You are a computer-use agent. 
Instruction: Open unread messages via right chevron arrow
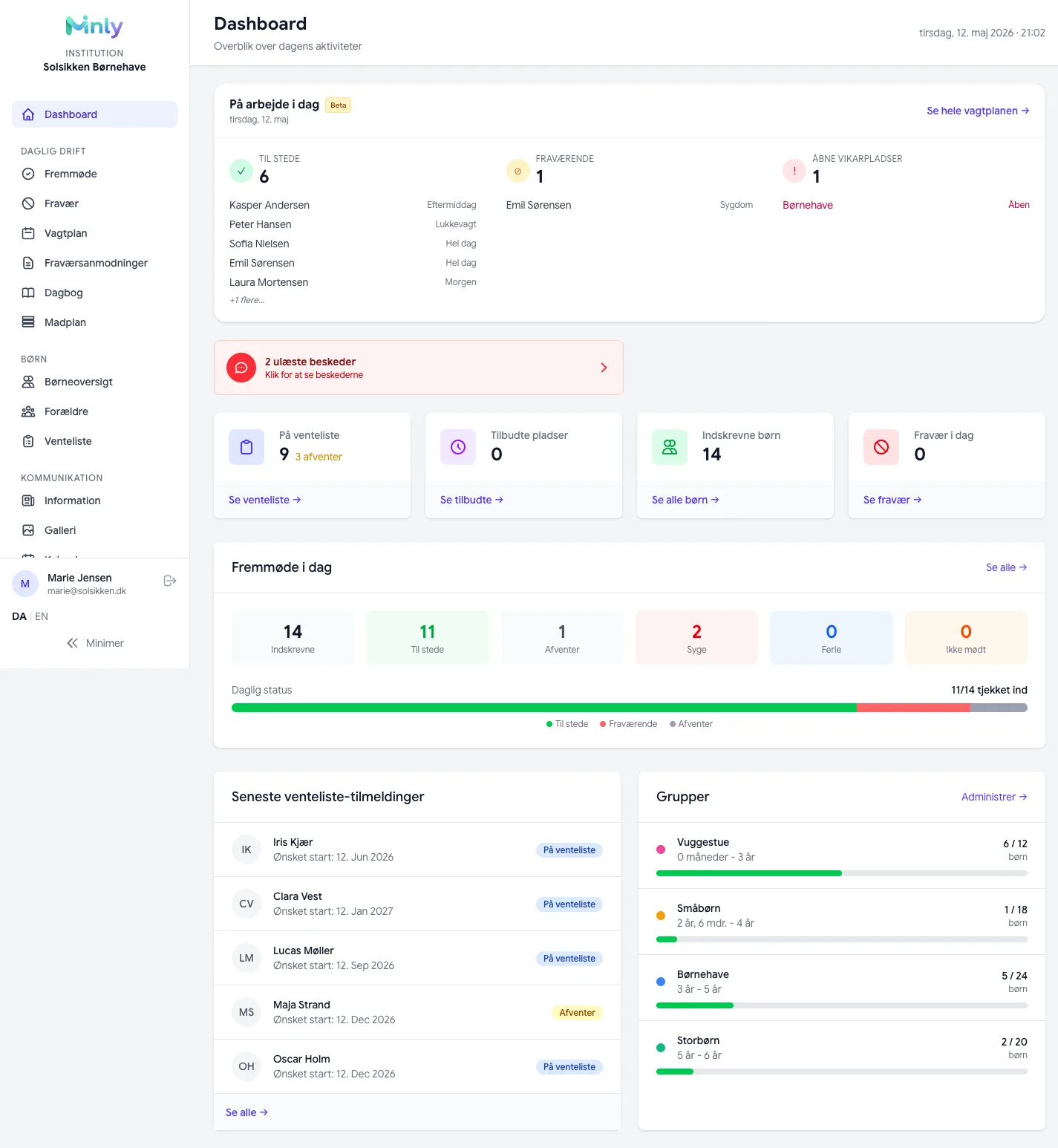point(604,368)
